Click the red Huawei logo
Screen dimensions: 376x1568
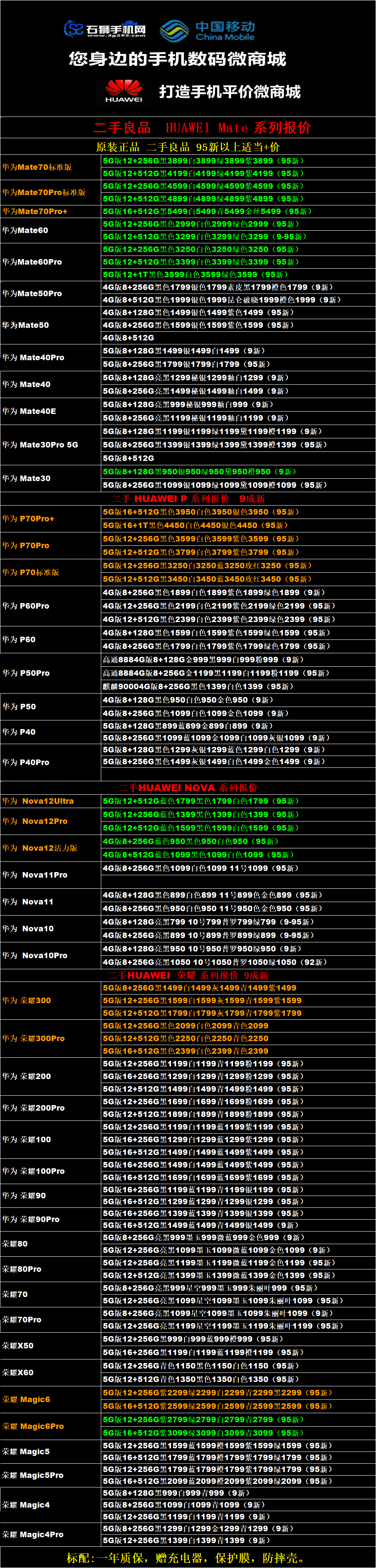(124, 91)
